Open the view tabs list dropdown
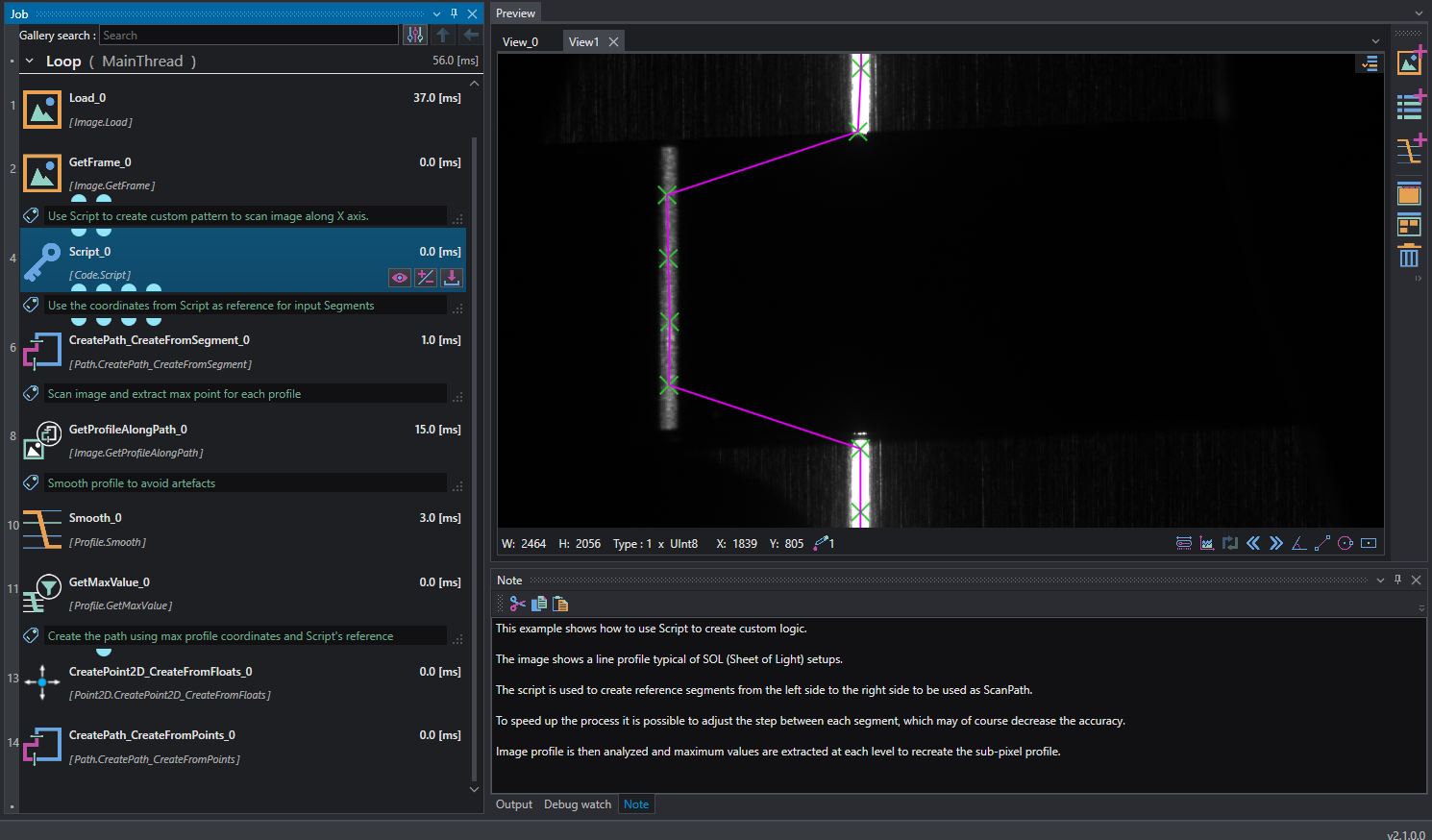 [x=1375, y=41]
